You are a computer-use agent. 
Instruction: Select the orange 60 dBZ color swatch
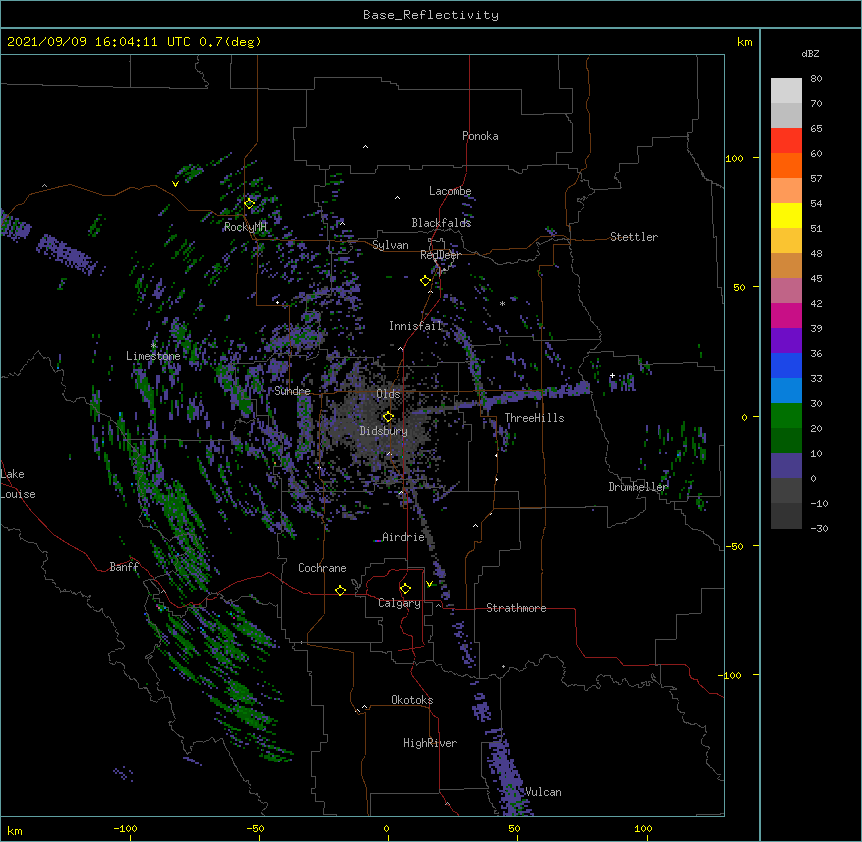[786, 165]
